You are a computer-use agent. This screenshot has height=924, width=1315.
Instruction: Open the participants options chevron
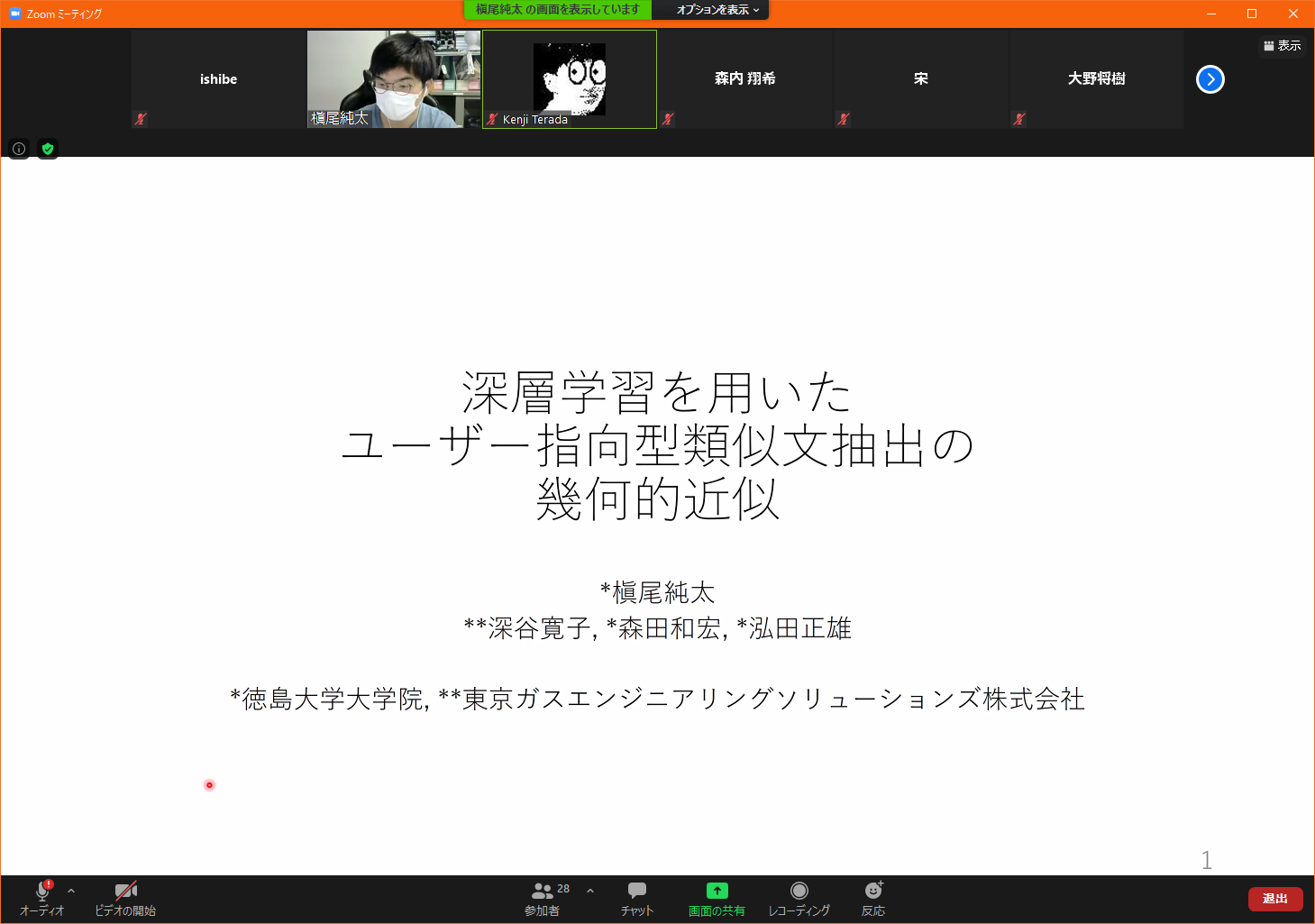click(x=589, y=889)
